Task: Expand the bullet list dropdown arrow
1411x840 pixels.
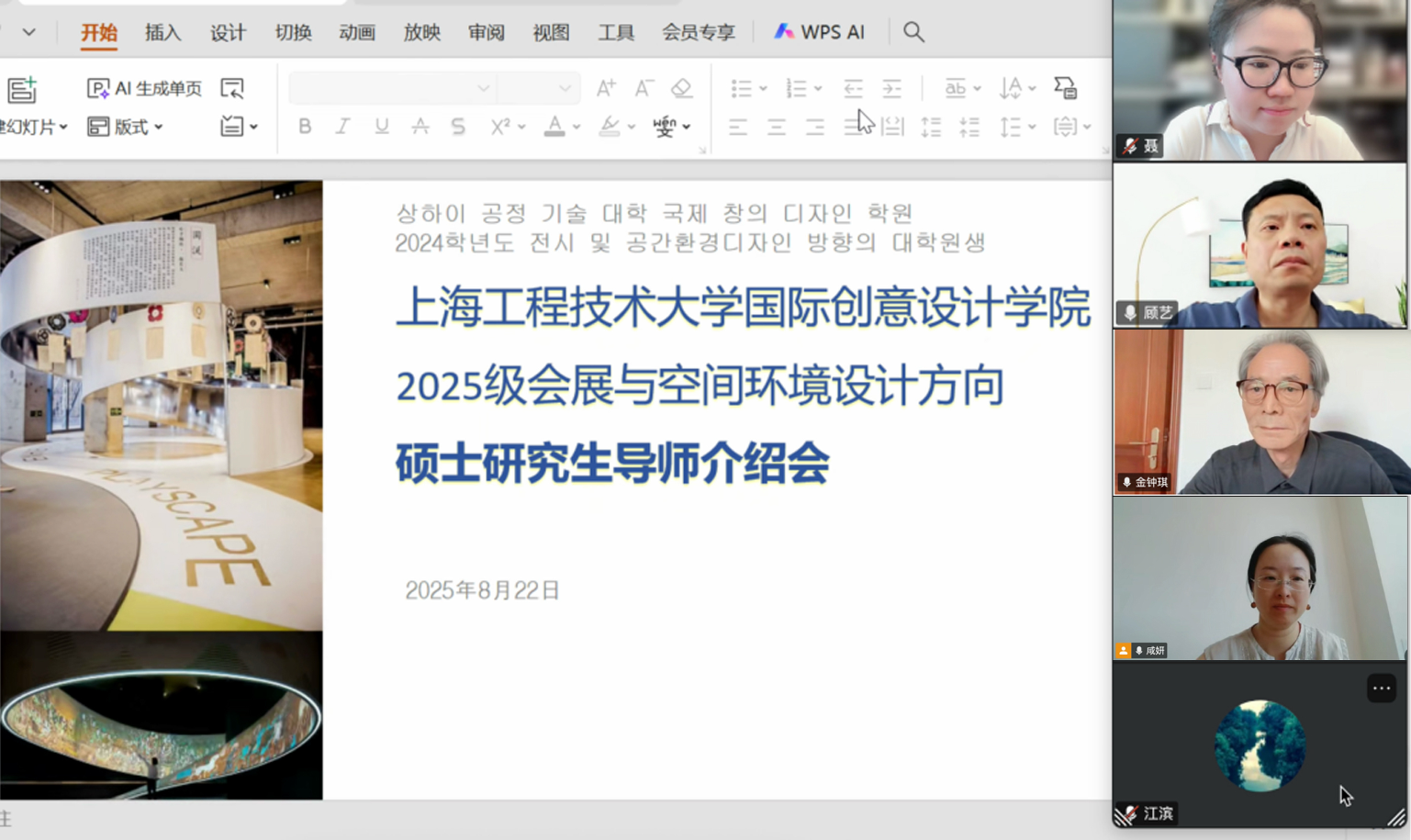Action: click(x=763, y=89)
